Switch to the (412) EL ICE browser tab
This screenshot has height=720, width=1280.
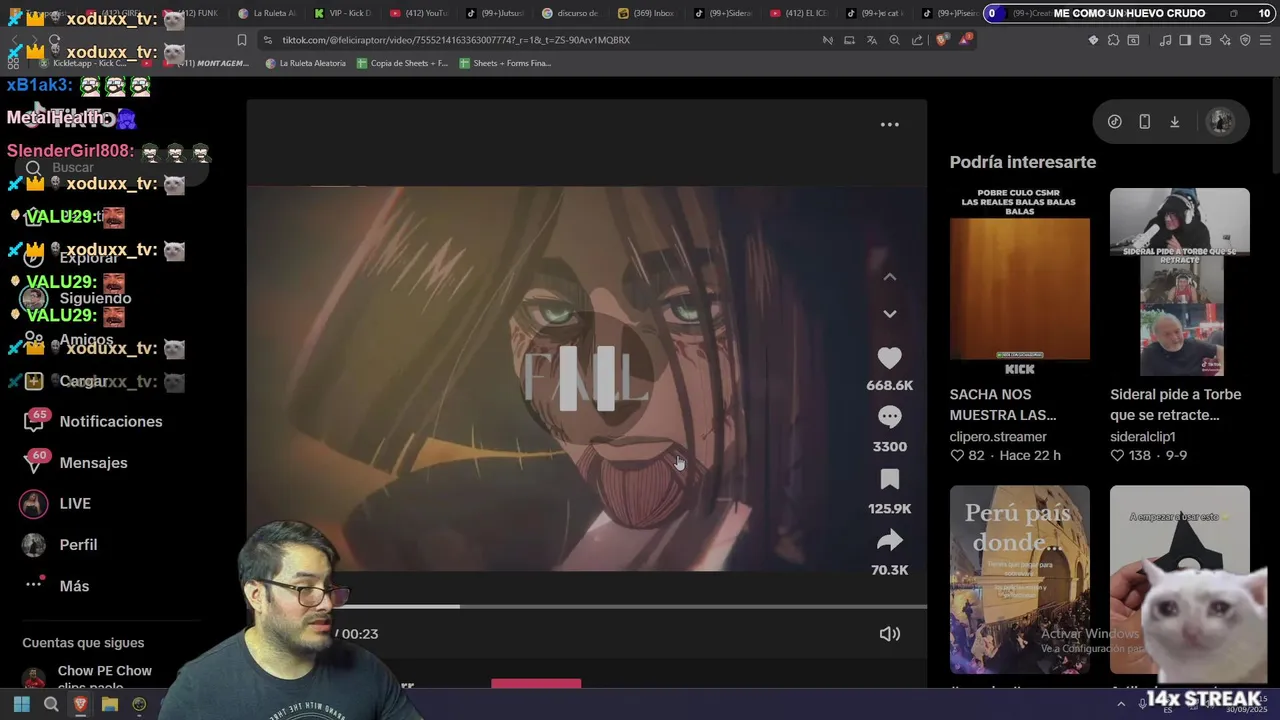[x=798, y=13]
